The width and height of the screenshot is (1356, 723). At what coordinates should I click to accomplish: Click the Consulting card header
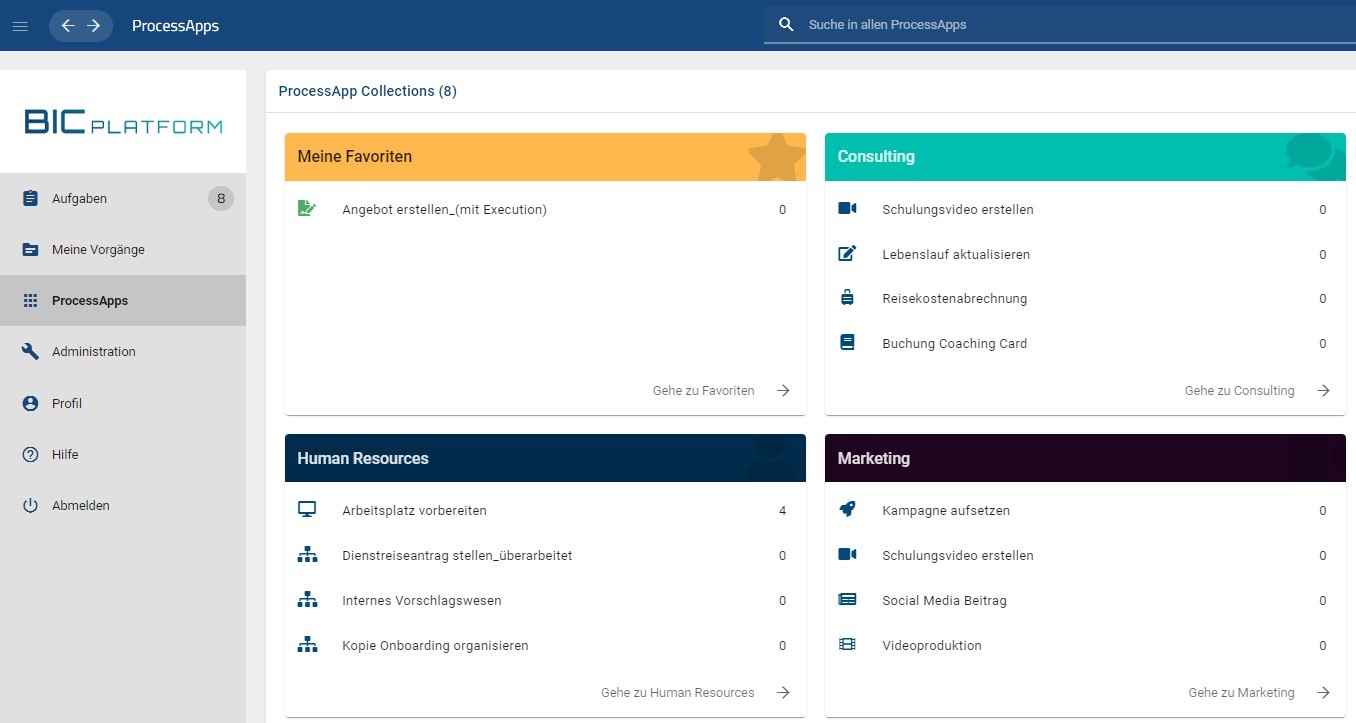click(x=1085, y=157)
